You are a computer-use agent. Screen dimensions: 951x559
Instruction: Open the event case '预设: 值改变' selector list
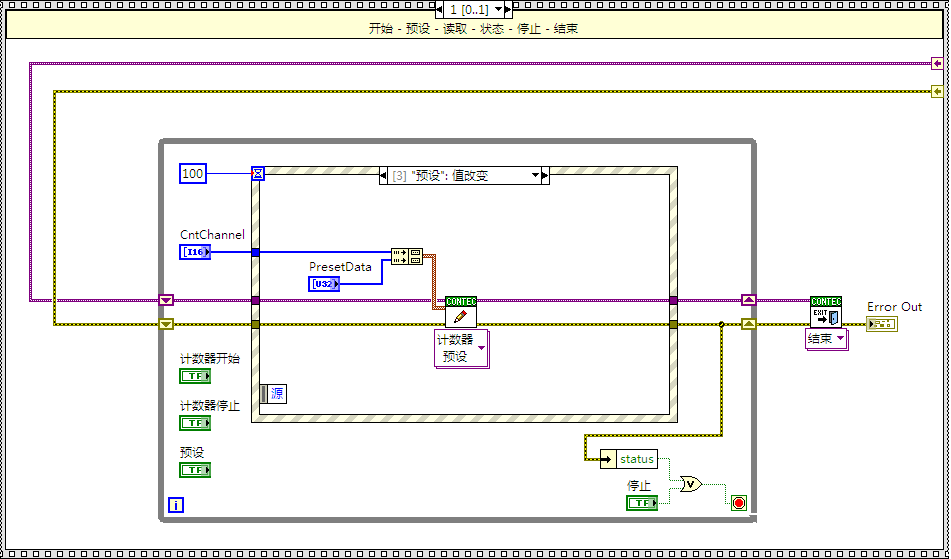[x=533, y=176]
